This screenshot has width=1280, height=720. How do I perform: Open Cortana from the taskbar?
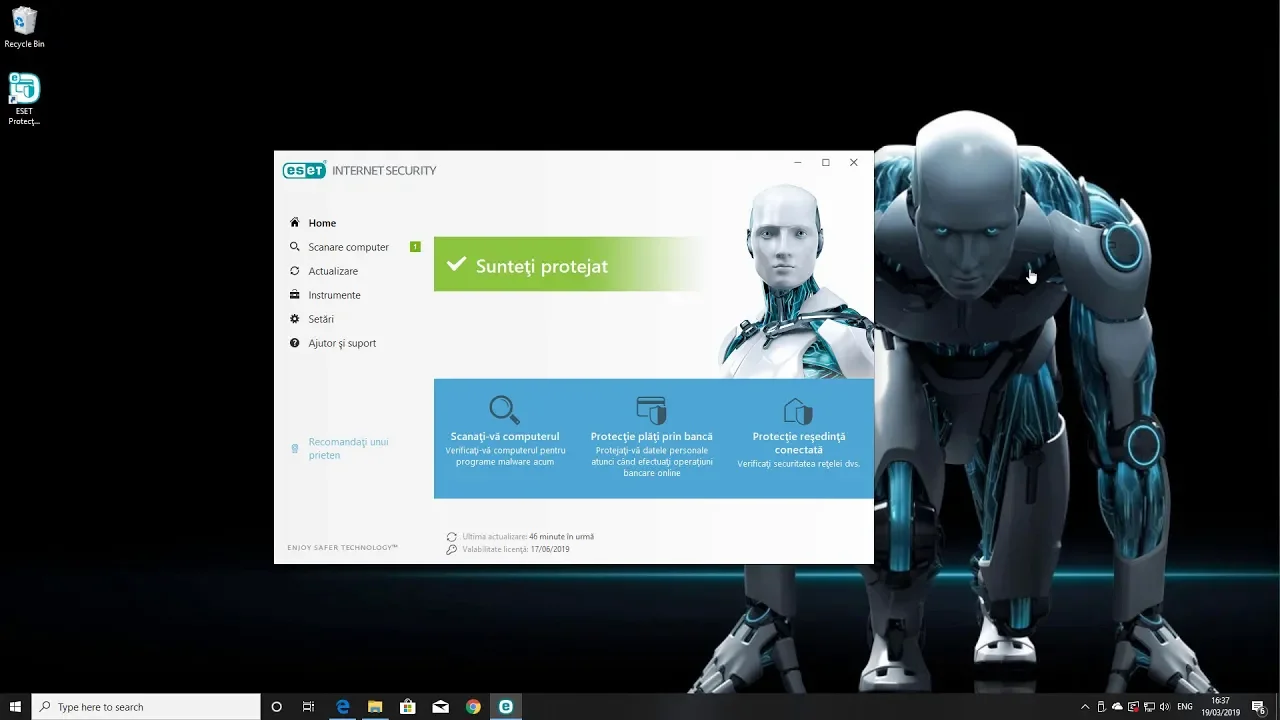(277, 707)
